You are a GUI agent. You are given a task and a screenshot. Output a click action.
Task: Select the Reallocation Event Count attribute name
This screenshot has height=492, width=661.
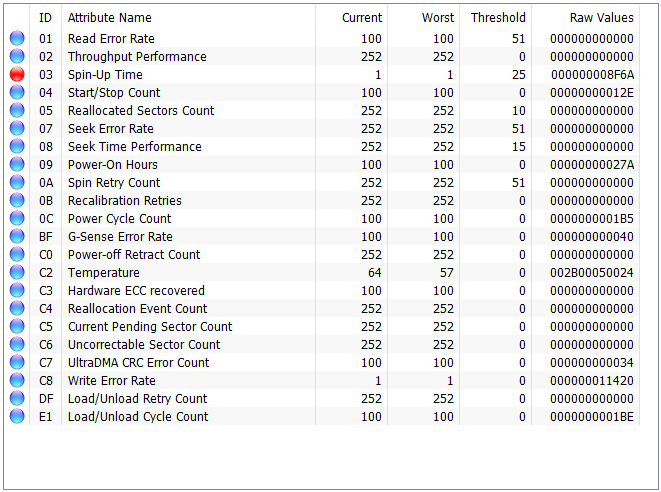(137, 308)
